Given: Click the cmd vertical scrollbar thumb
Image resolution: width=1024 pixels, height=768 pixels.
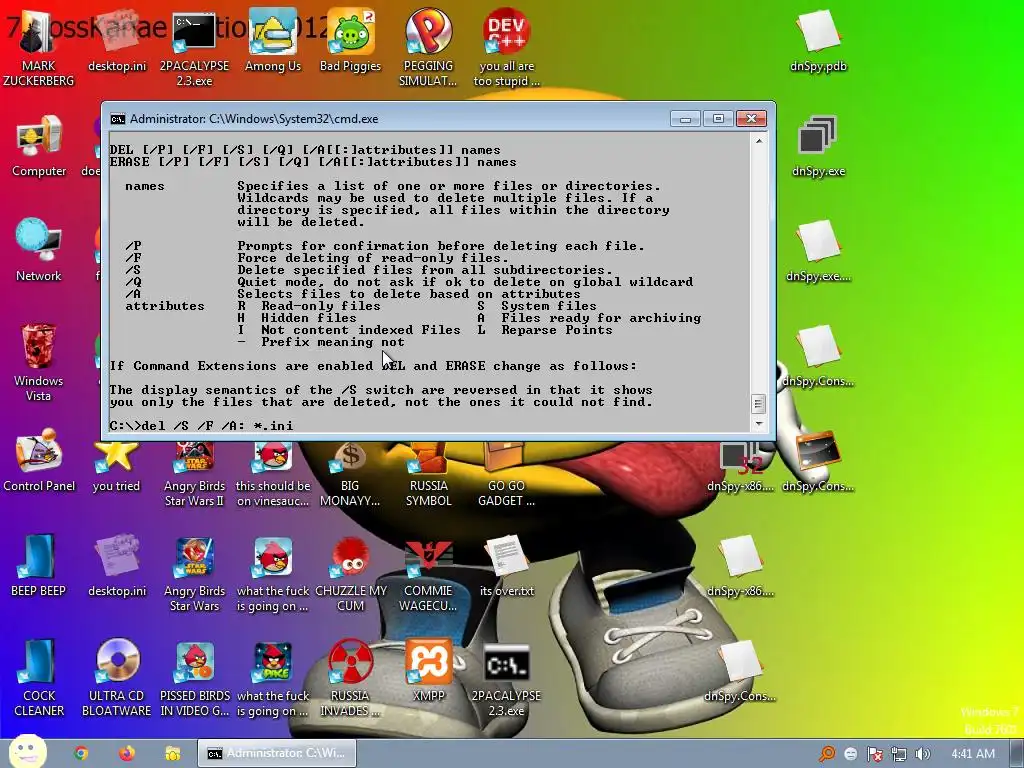Looking at the screenshot, I should click(x=759, y=404).
